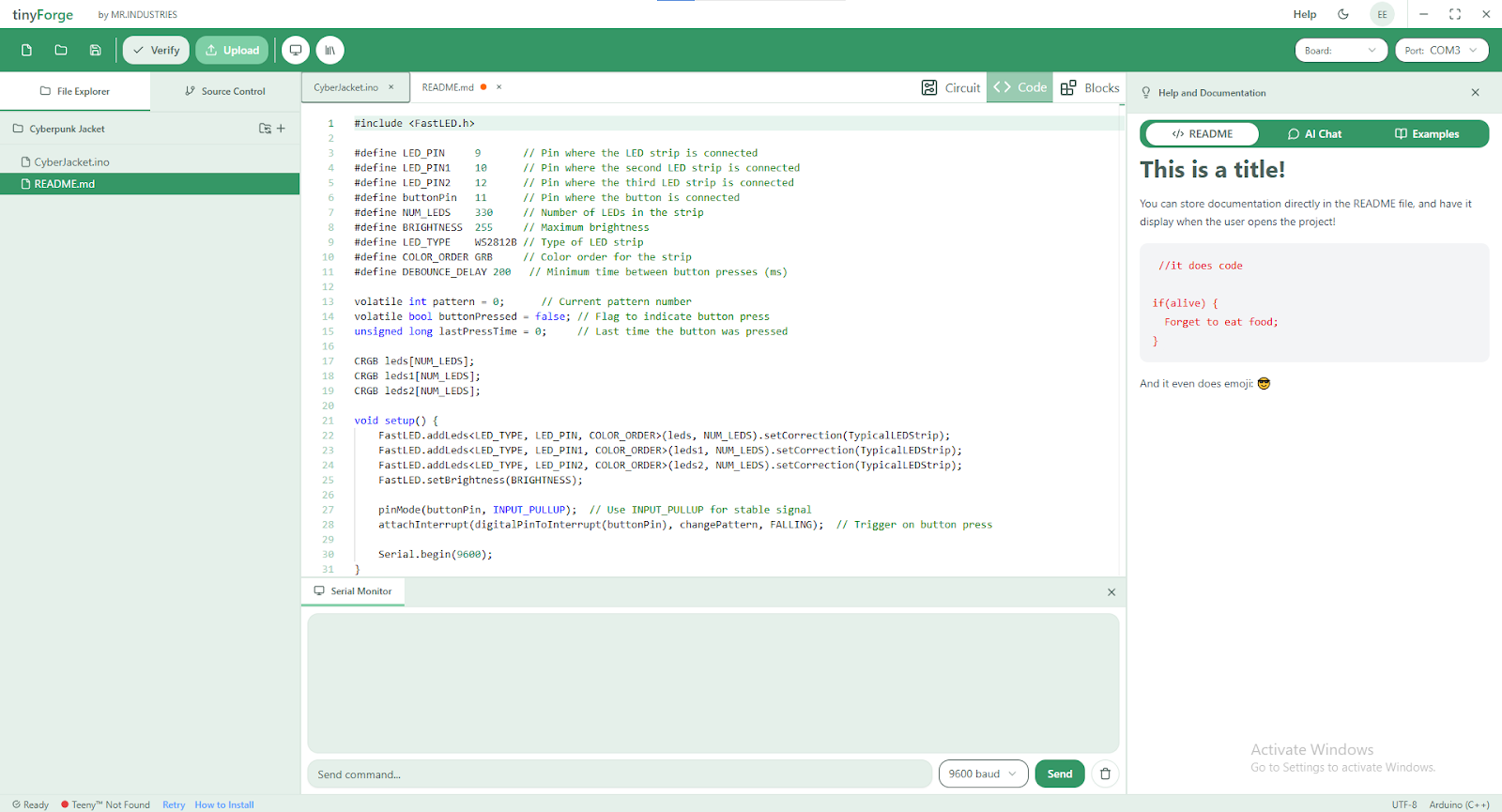
Task: Click the open folder toolbar icon
Action: click(x=61, y=51)
